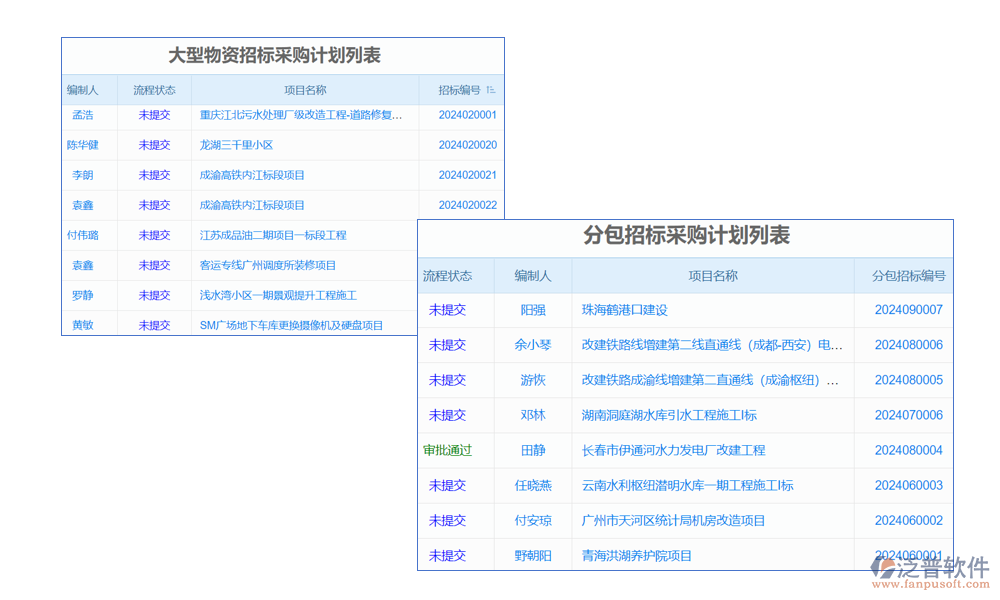The image size is (1000, 600).
Task: Click the 审批通过 status cell
Action: pyautogui.click(x=447, y=450)
